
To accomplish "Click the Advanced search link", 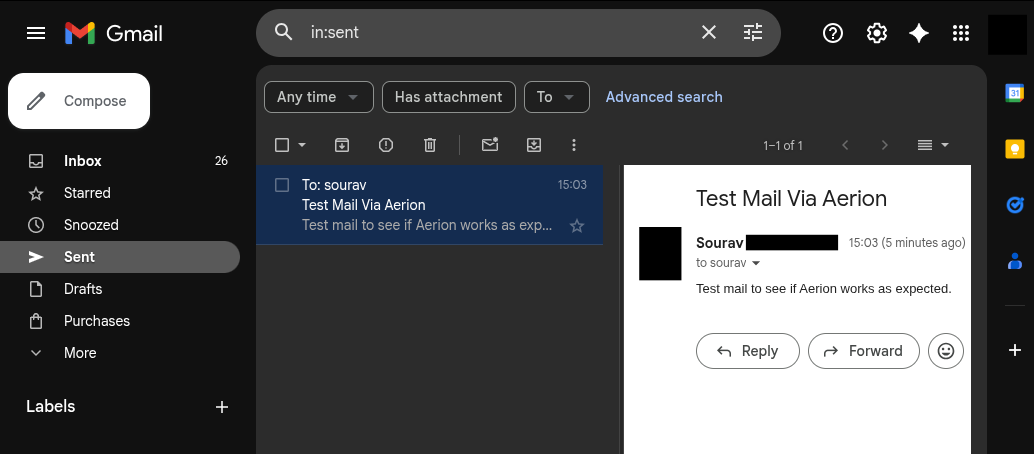I will [x=664, y=97].
